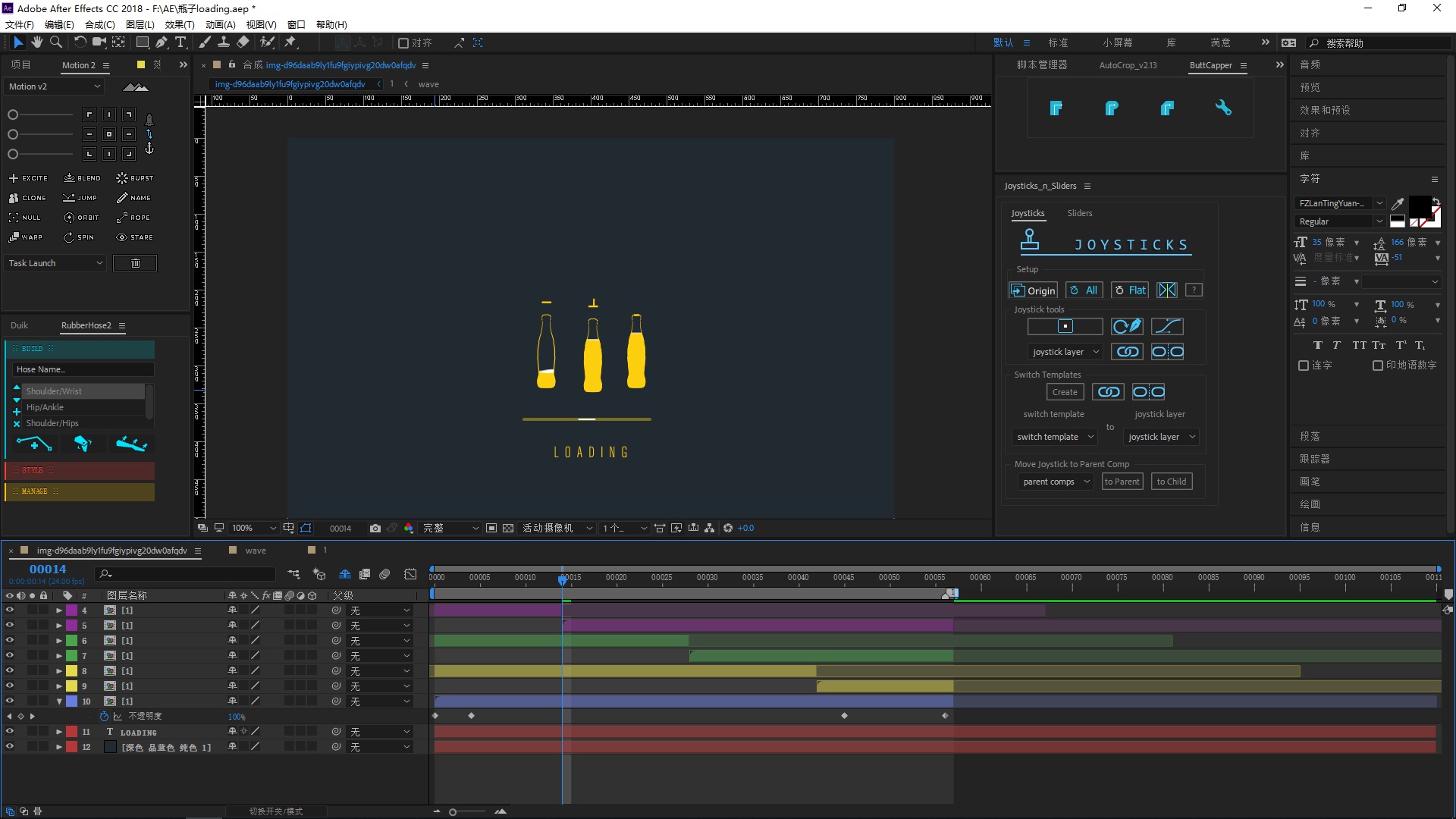
Task: Click the to Parent button
Action: click(1122, 482)
